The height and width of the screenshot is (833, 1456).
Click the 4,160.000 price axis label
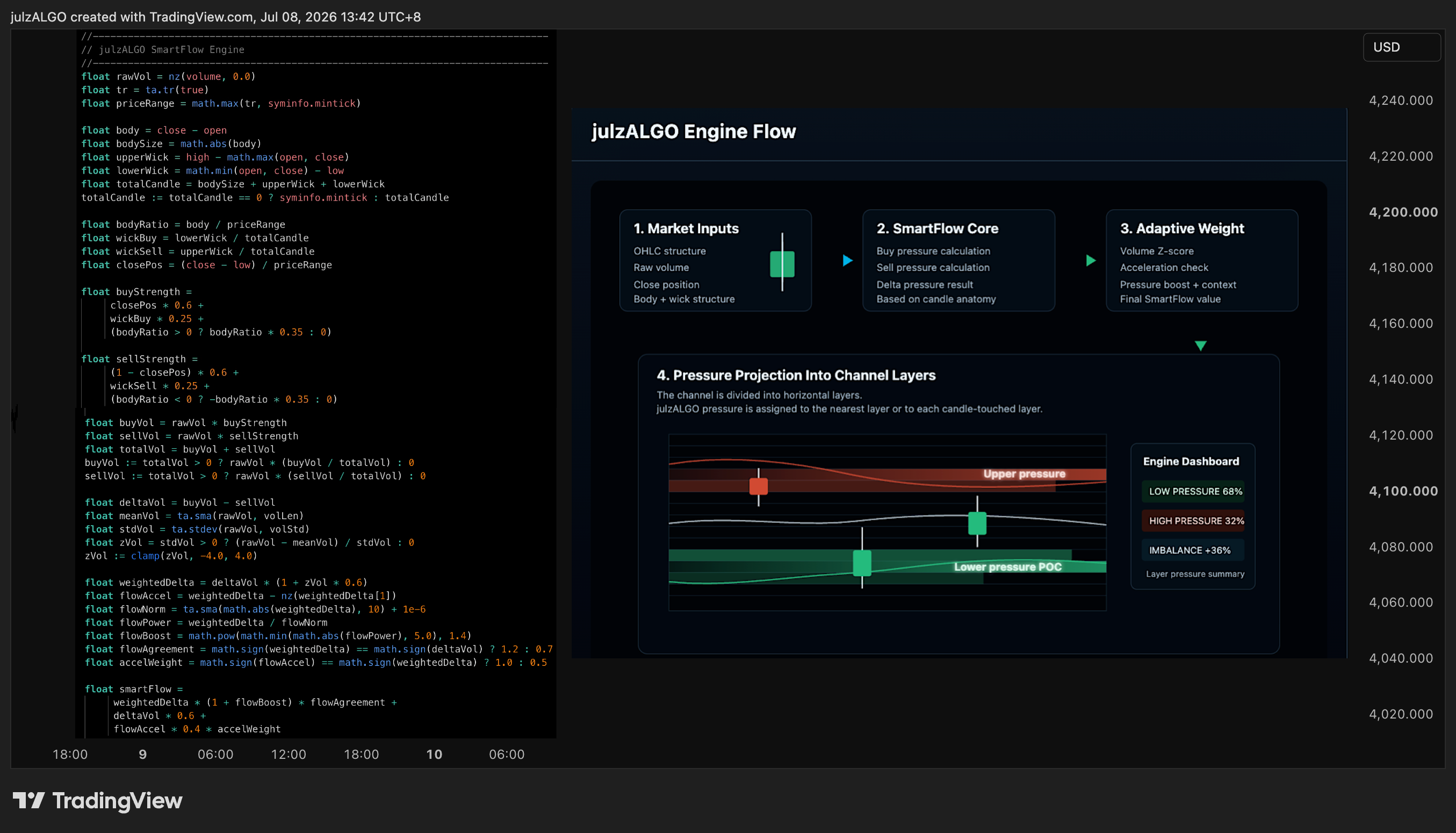(1401, 324)
